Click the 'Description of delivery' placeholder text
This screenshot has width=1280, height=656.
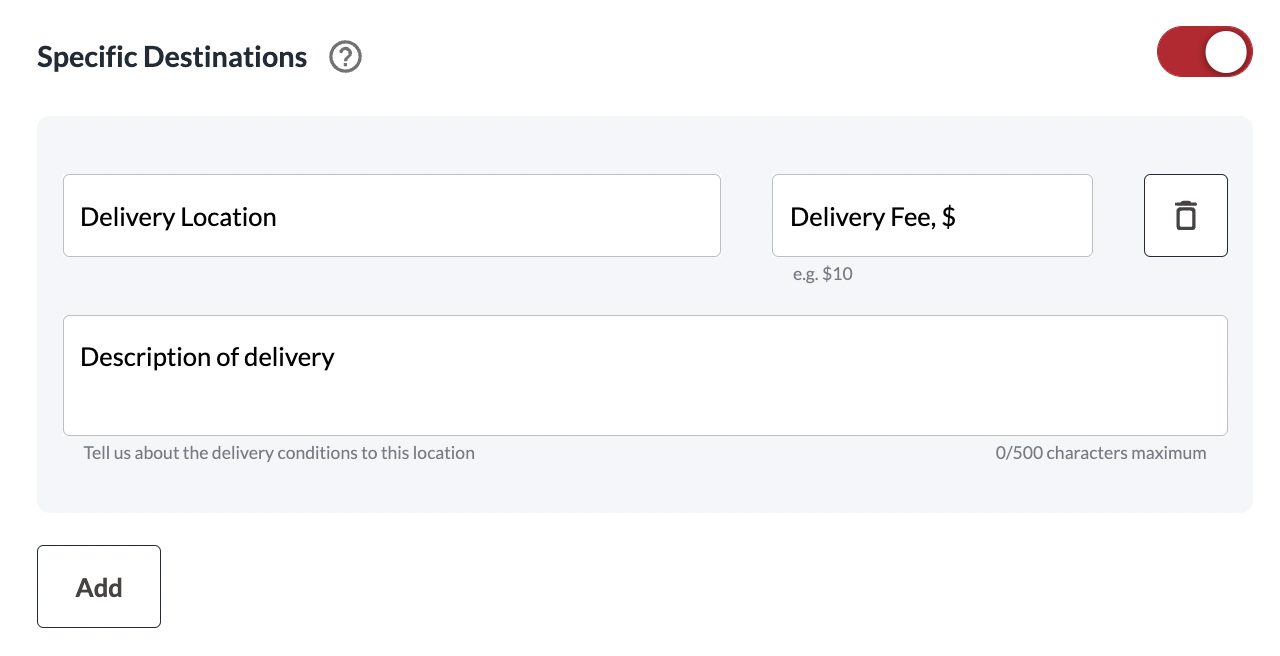tap(207, 357)
